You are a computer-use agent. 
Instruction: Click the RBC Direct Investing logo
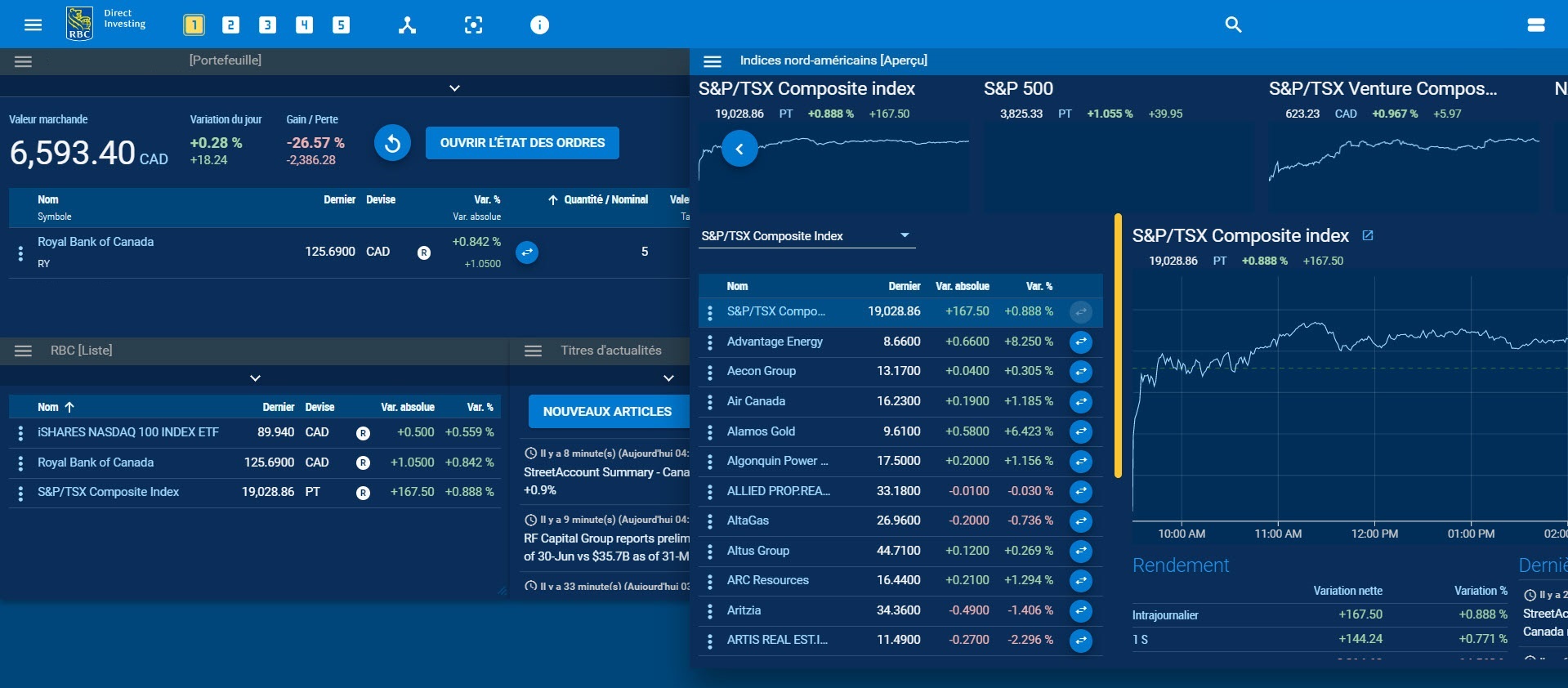tap(106, 23)
